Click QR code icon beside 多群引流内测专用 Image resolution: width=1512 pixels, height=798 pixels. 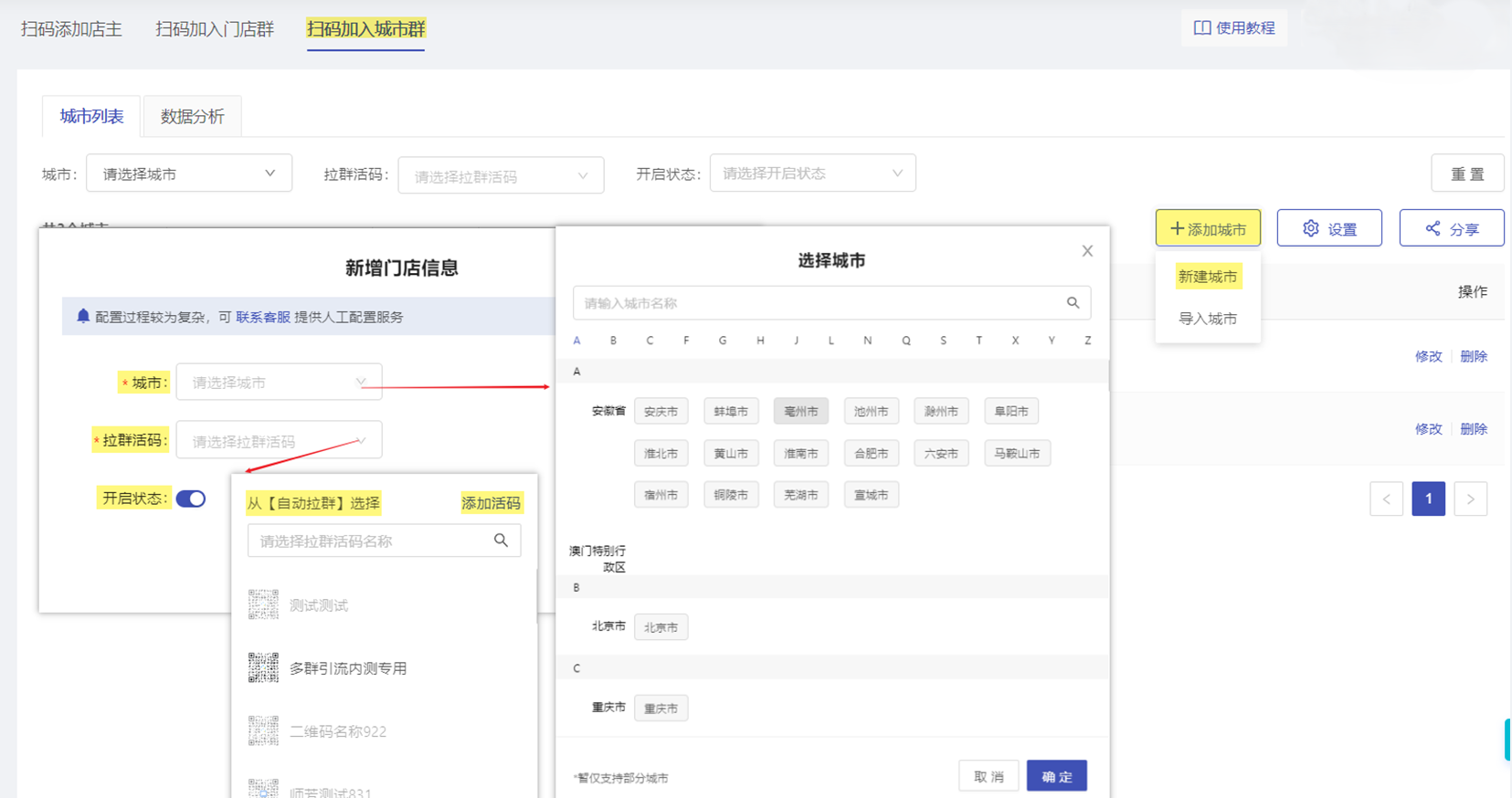263,667
